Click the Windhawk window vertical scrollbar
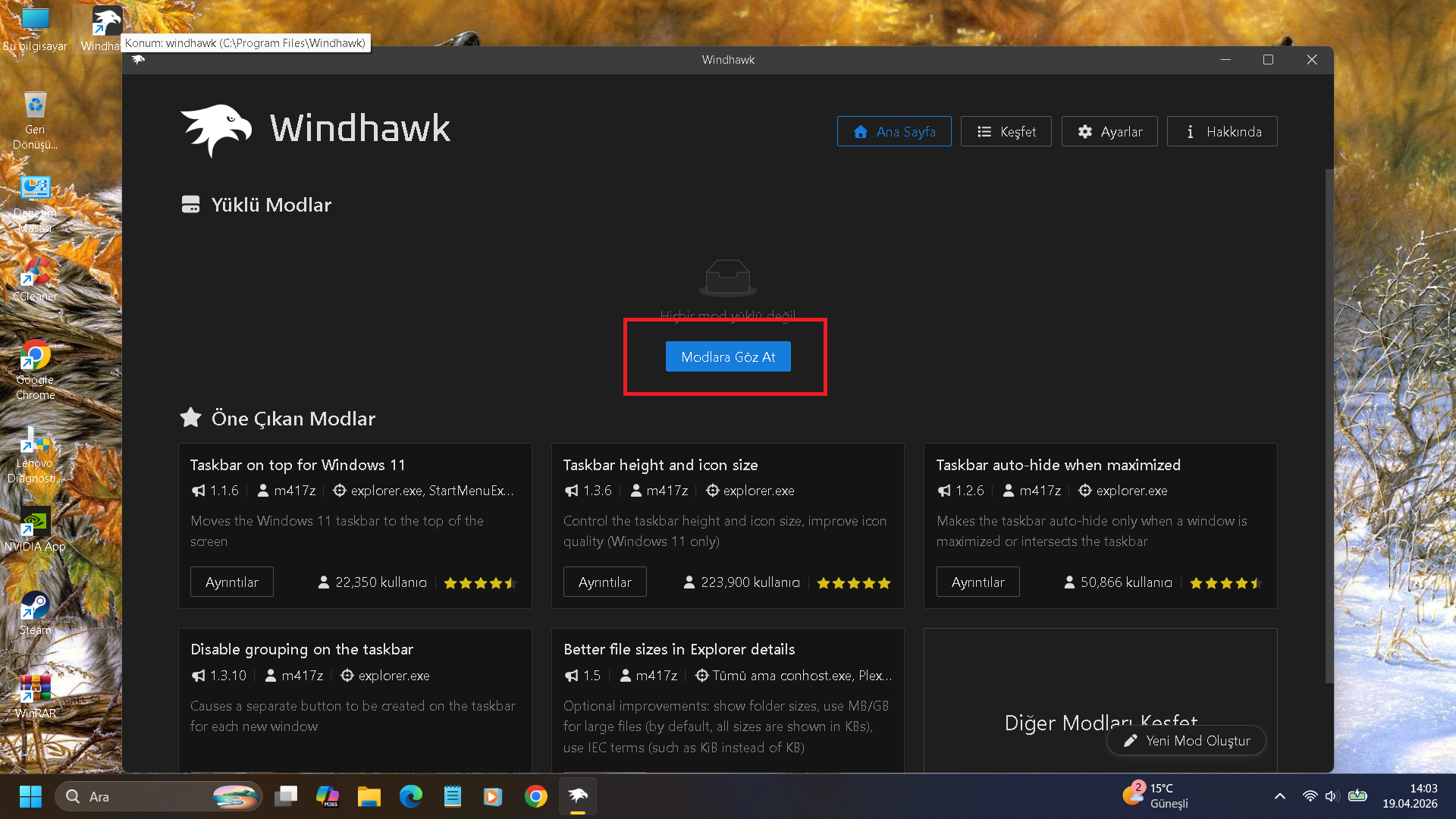 point(1329,425)
